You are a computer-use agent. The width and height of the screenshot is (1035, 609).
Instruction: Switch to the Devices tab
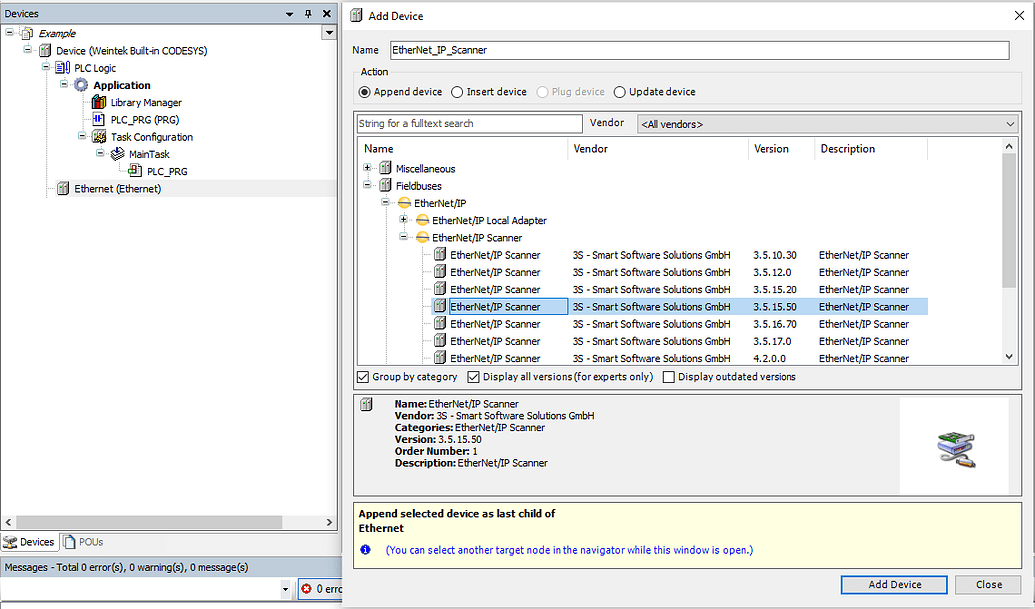point(29,541)
